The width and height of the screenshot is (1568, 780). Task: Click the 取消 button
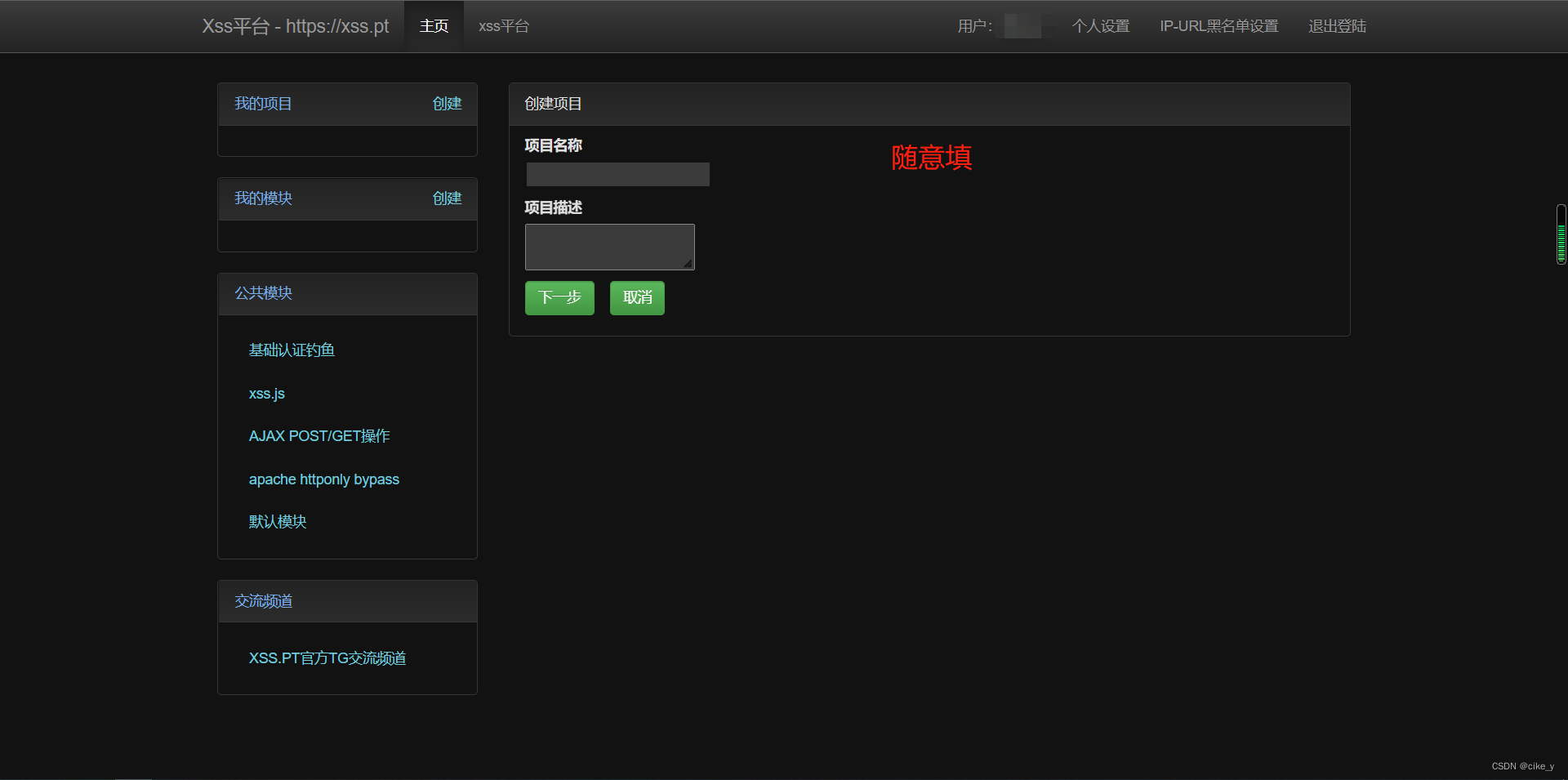pyautogui.click(x=637, y=298)
